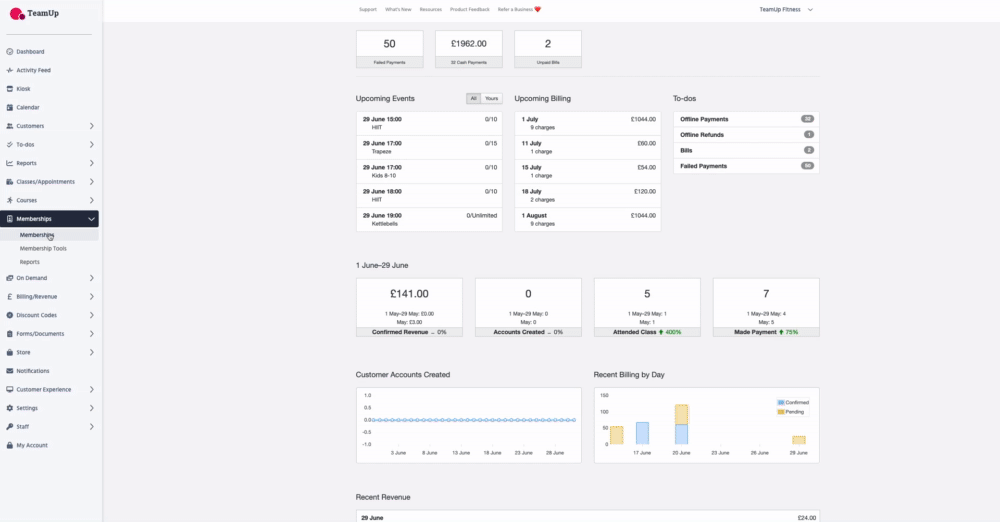This screenshot has height=522, width=1000.
Task: Open Membership Tools submenu item
Action: (43, 248)
